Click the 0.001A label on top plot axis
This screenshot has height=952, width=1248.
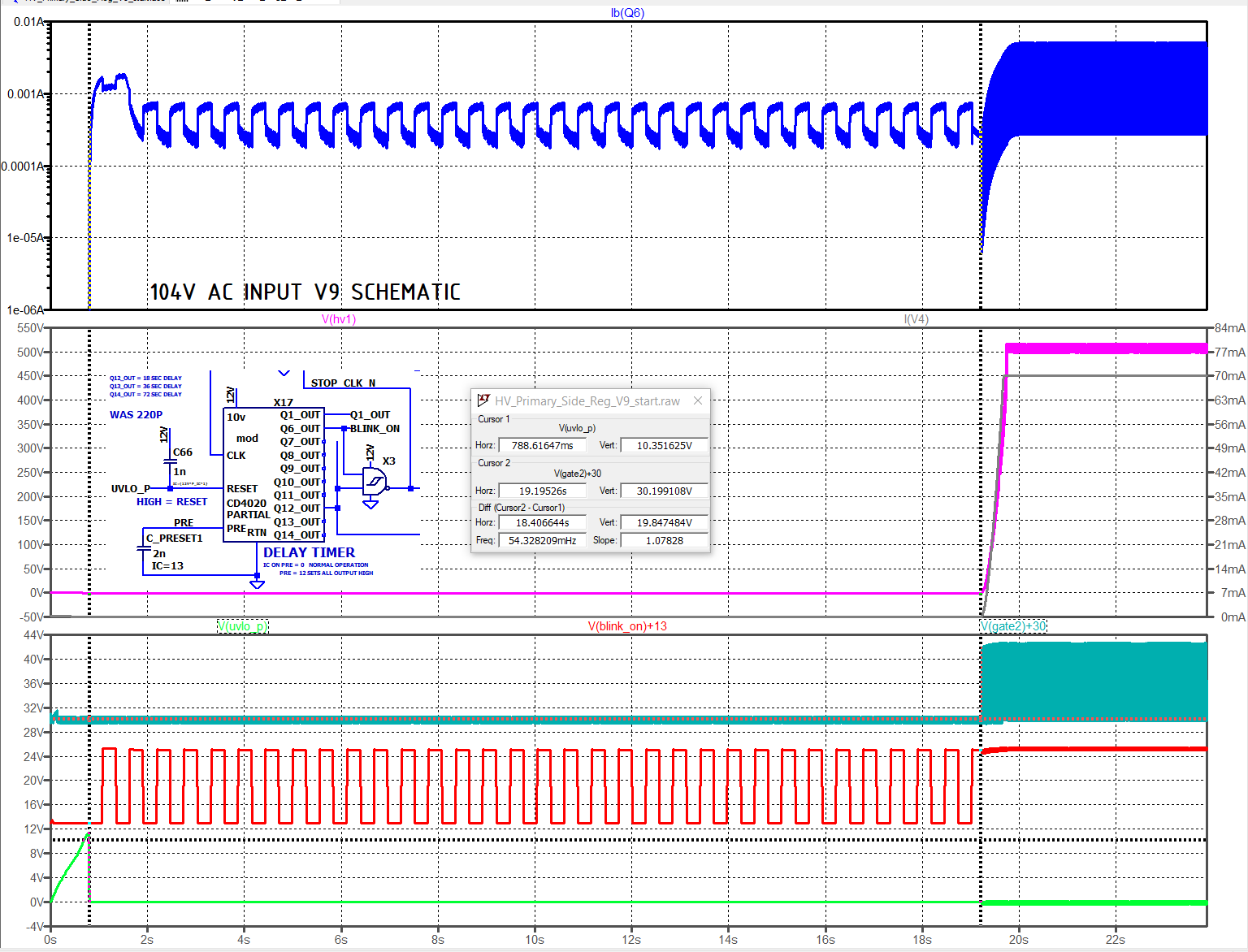pos(26,94)
